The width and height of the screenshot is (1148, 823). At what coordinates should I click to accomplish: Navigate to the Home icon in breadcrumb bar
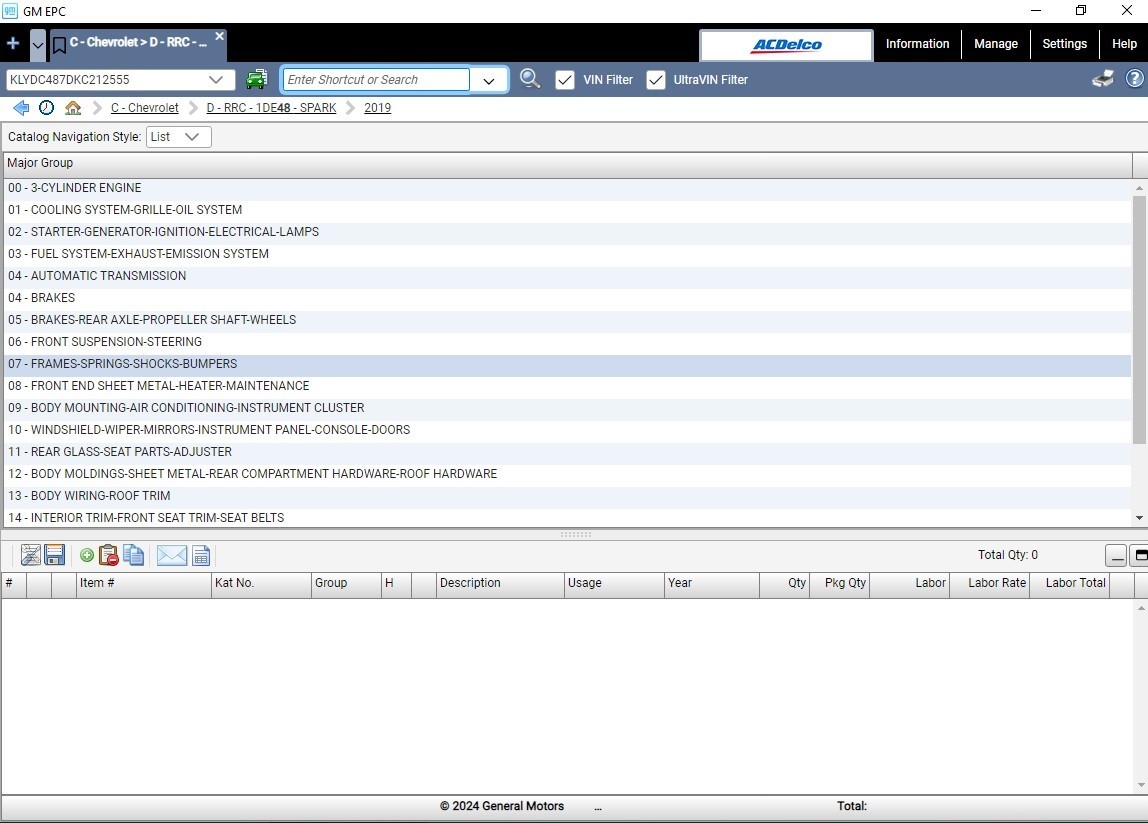point(73,107)
